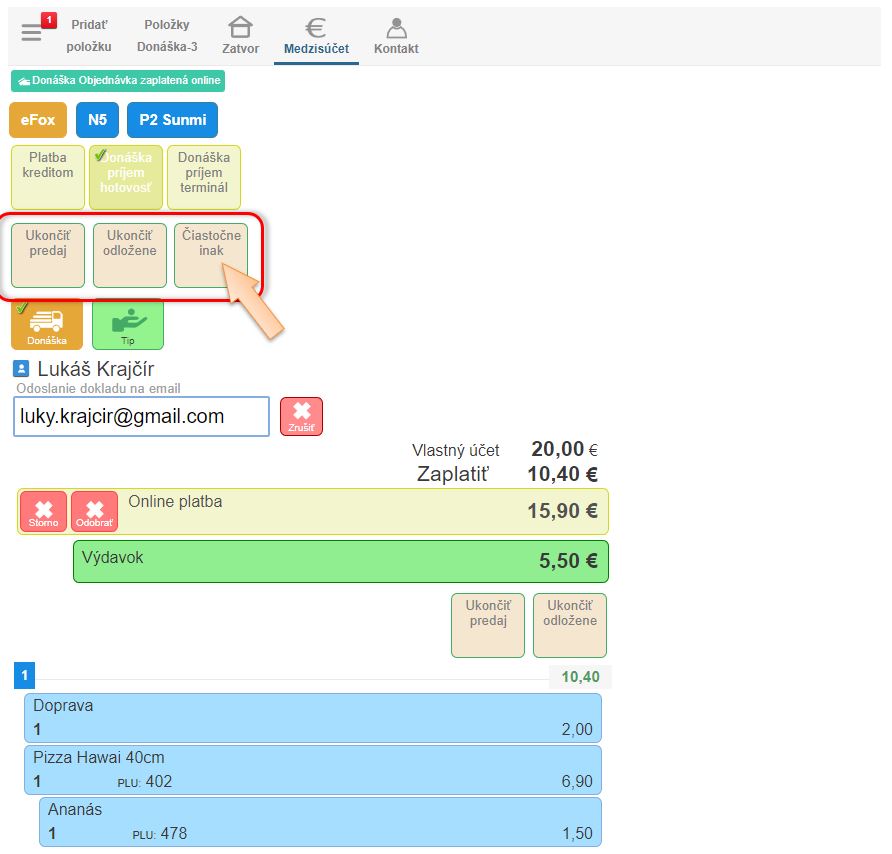Open the hamburger menu with notification badge

[x=32, y=33]
